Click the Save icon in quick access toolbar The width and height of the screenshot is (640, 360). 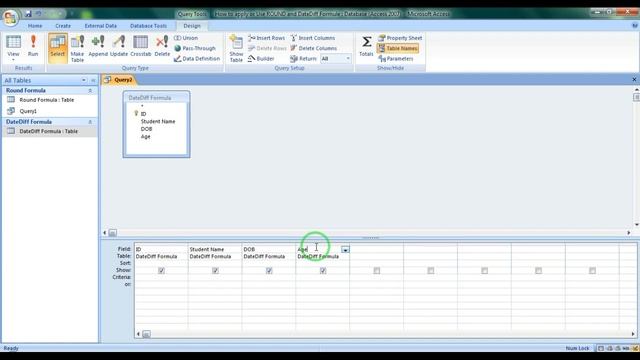(x=28, y=14)
